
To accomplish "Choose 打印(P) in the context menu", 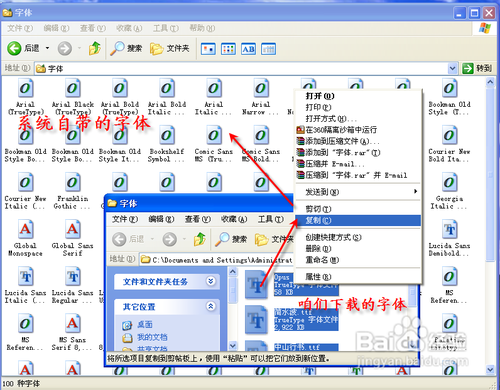I will click(358, 107).
